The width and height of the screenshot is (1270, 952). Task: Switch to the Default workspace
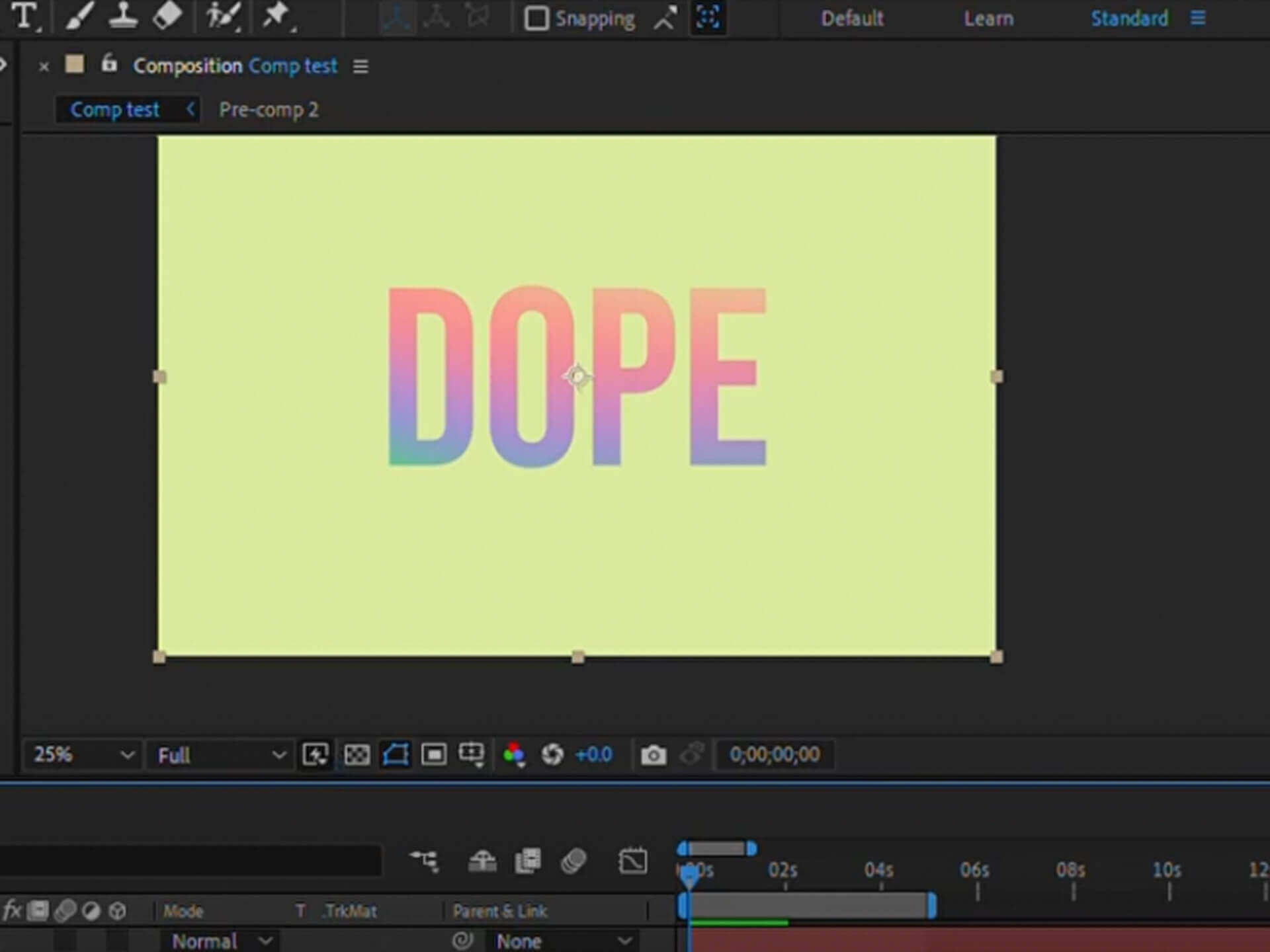852,18
